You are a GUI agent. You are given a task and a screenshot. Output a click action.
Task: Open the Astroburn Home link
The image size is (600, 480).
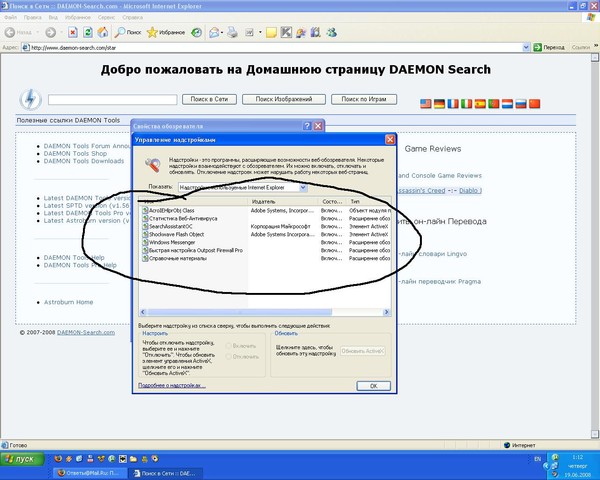(x=68, y=302)
